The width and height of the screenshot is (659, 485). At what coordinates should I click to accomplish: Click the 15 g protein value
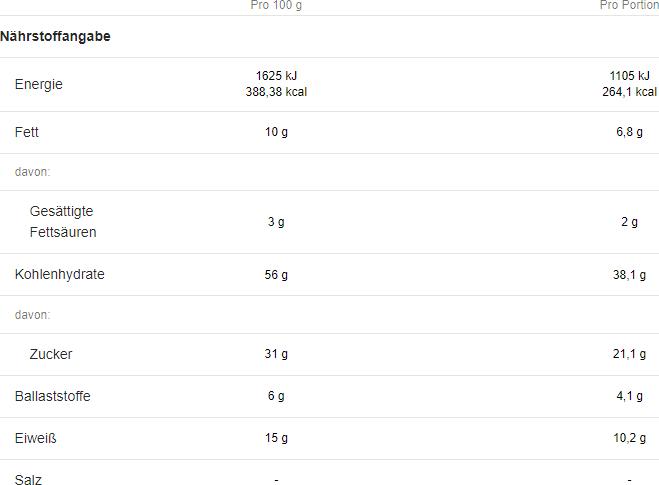276,438
